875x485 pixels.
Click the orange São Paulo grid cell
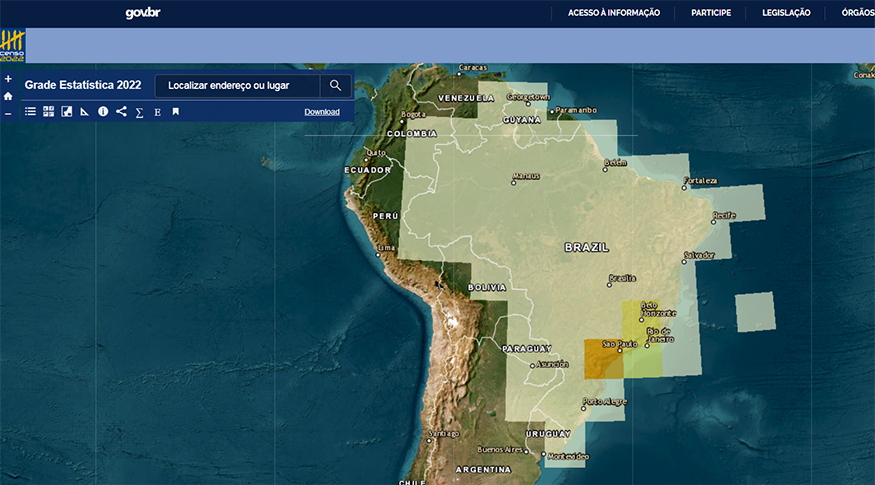[x=604, y=359]
